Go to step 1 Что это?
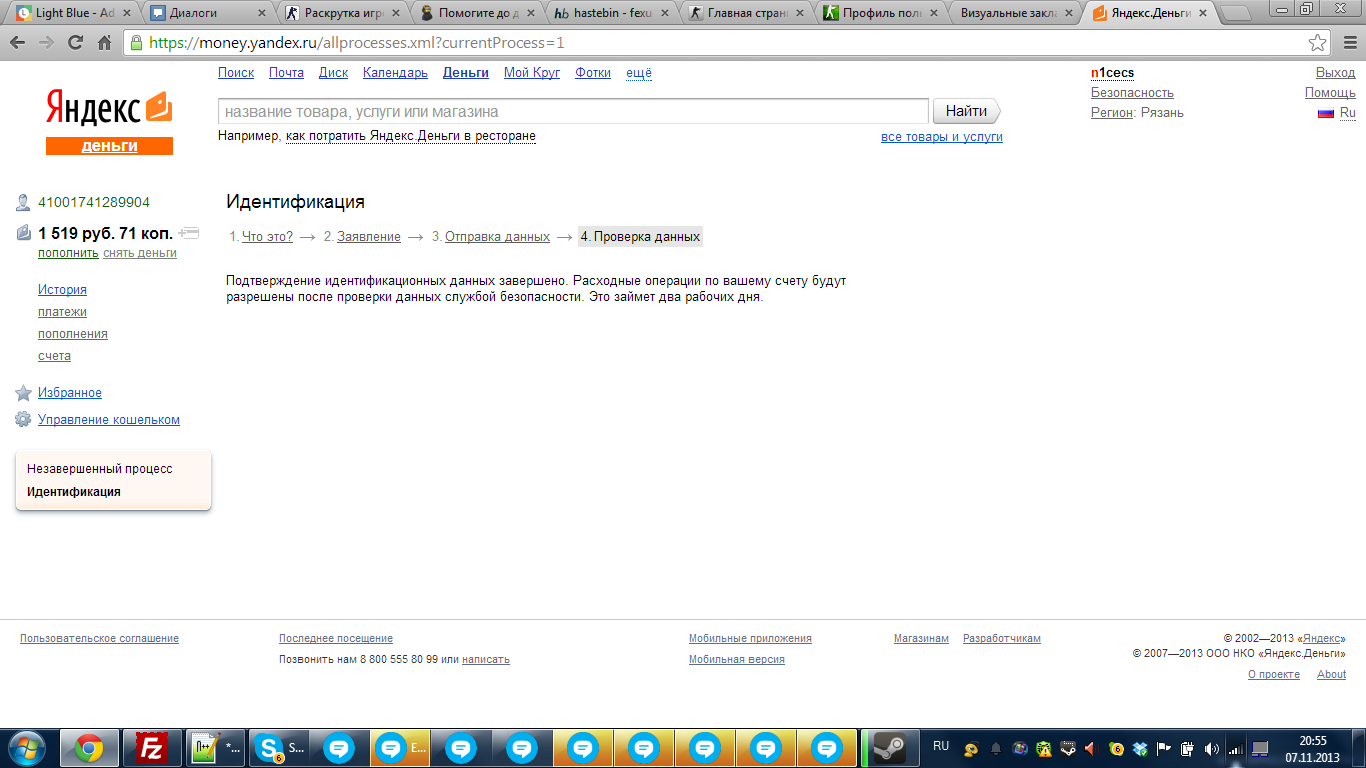 pyautogui.click(x=267, y=237)
